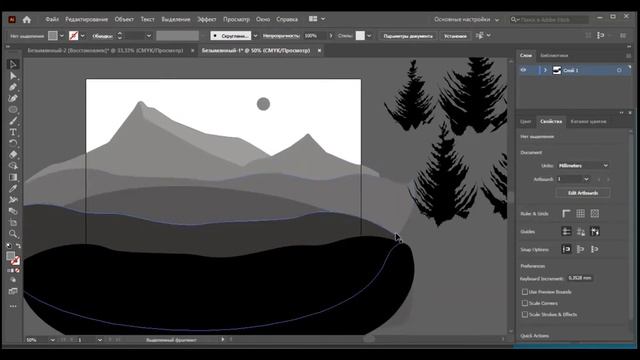Select the Artboard tool

(x=13, y=222)
